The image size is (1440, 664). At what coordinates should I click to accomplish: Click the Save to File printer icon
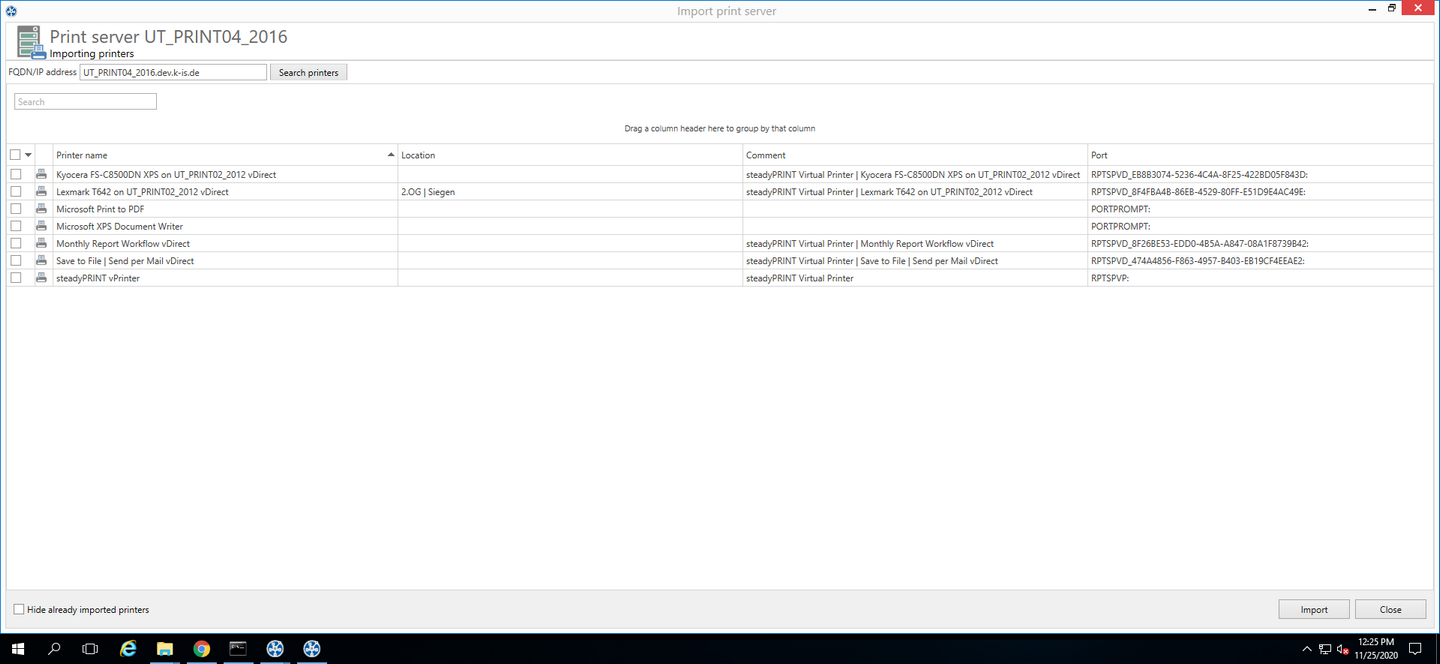41,261
